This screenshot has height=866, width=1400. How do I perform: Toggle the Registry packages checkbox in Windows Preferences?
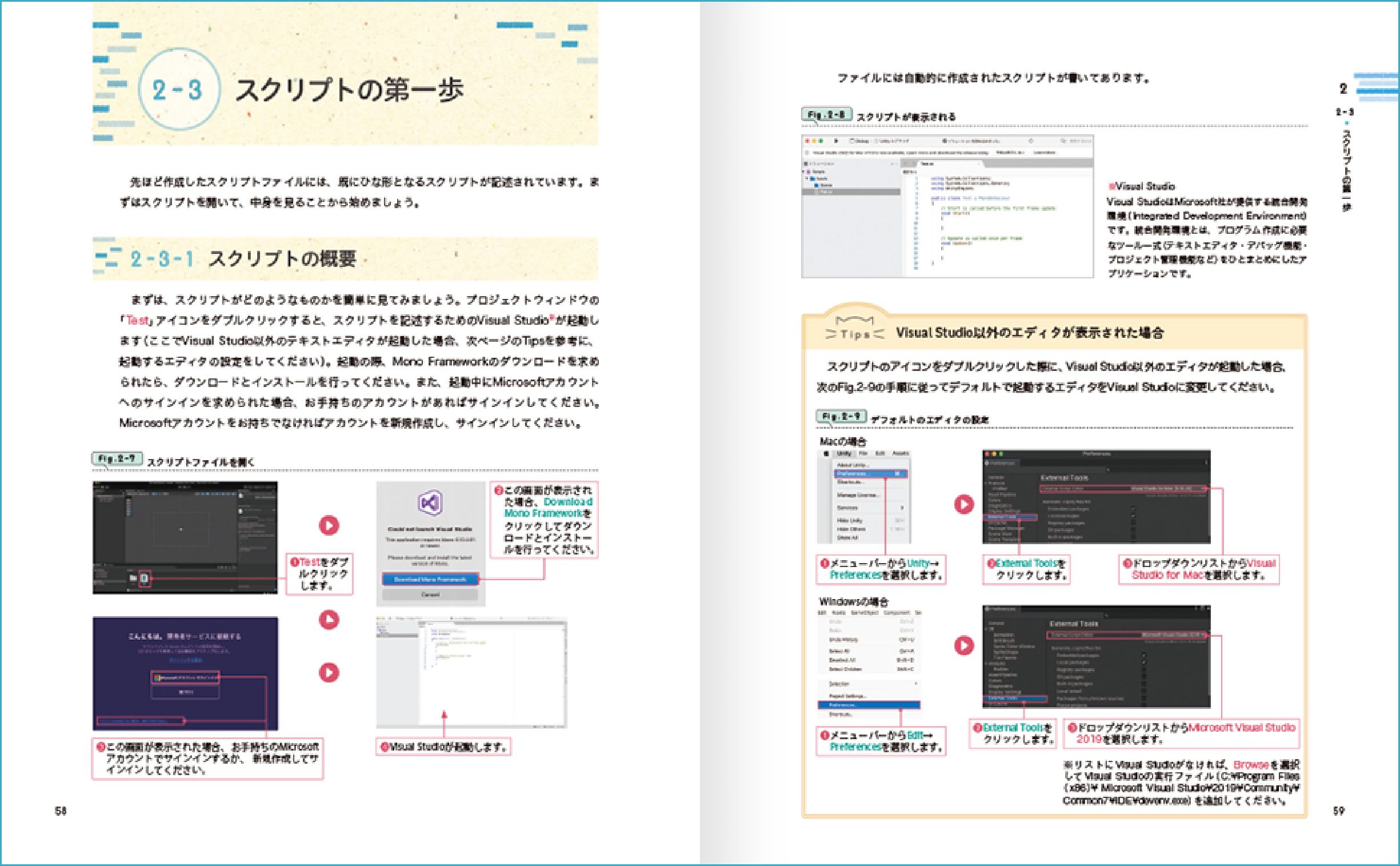(1144, 669)
